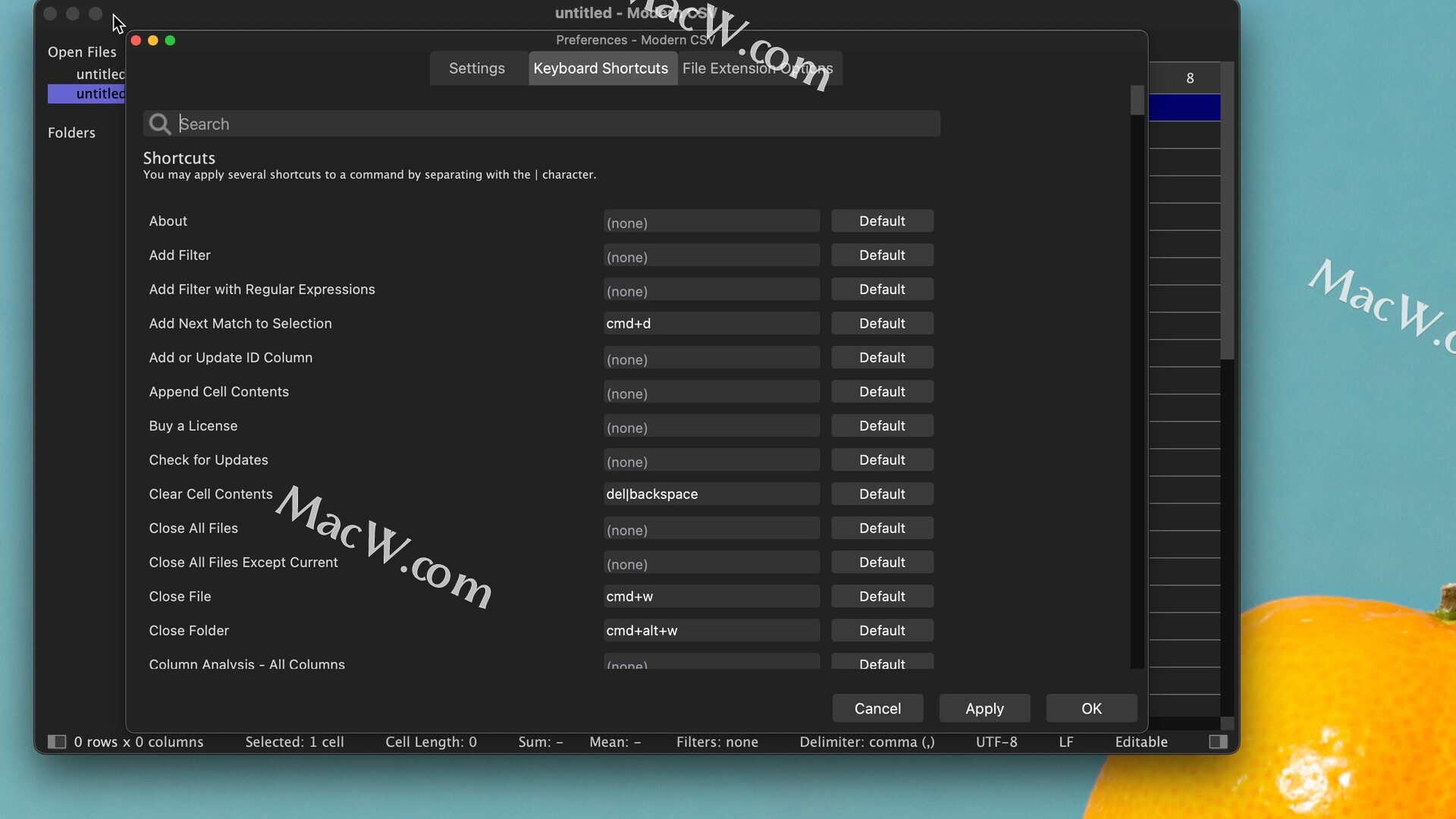This screenshot has width=1456, height=819.
Task: Edit Add or Update ID Column shortcut
Action: (711, 358)
